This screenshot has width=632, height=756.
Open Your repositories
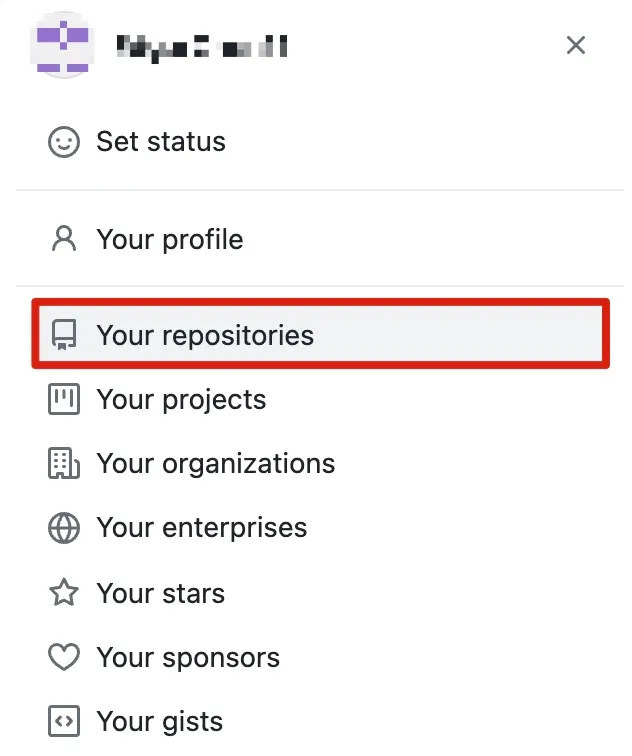[205, 335]
